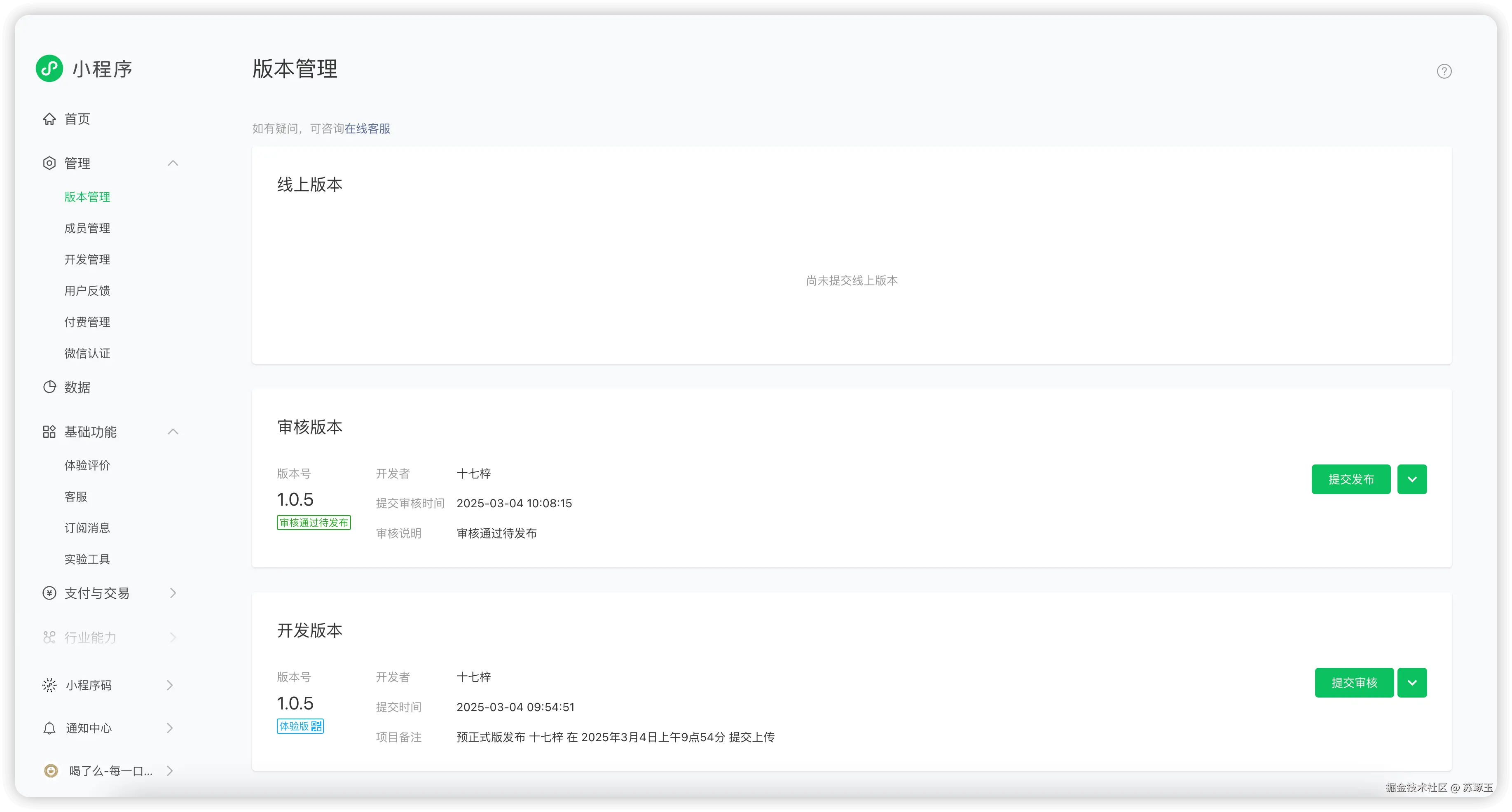Click the 小程序 logo icon
The image size is (1512, 812).
click(x=49, y=68)
